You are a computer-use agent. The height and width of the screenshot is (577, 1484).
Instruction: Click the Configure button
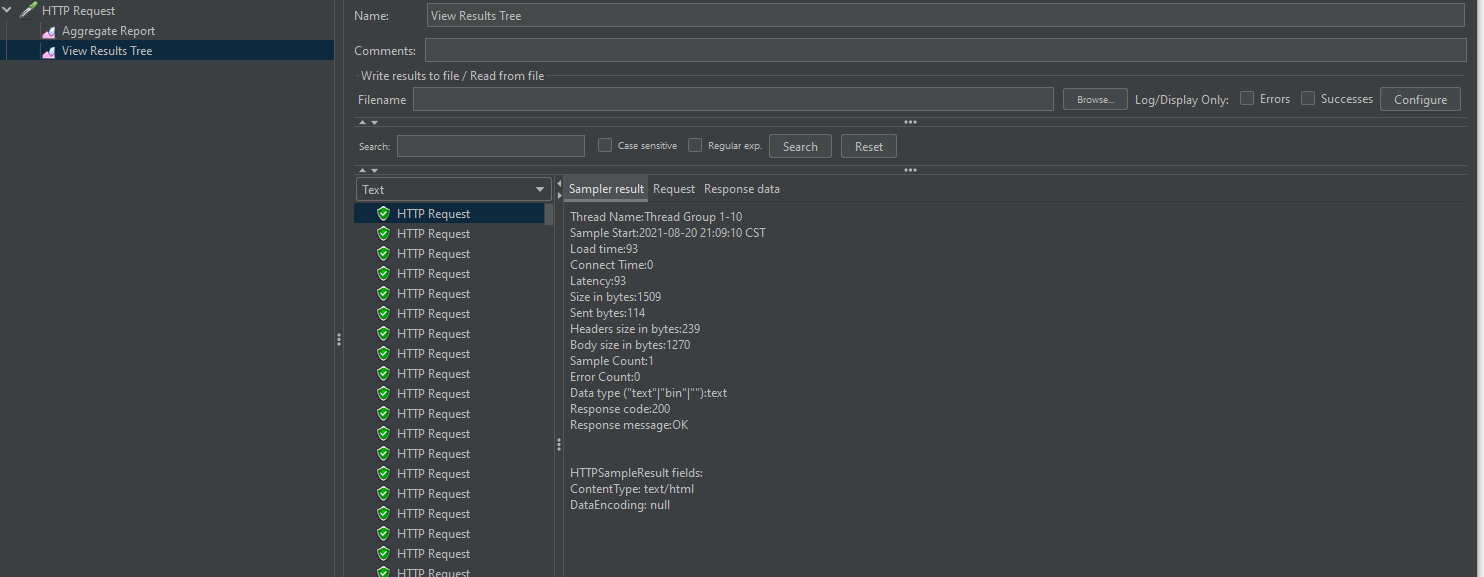[x=1420, y=99]
